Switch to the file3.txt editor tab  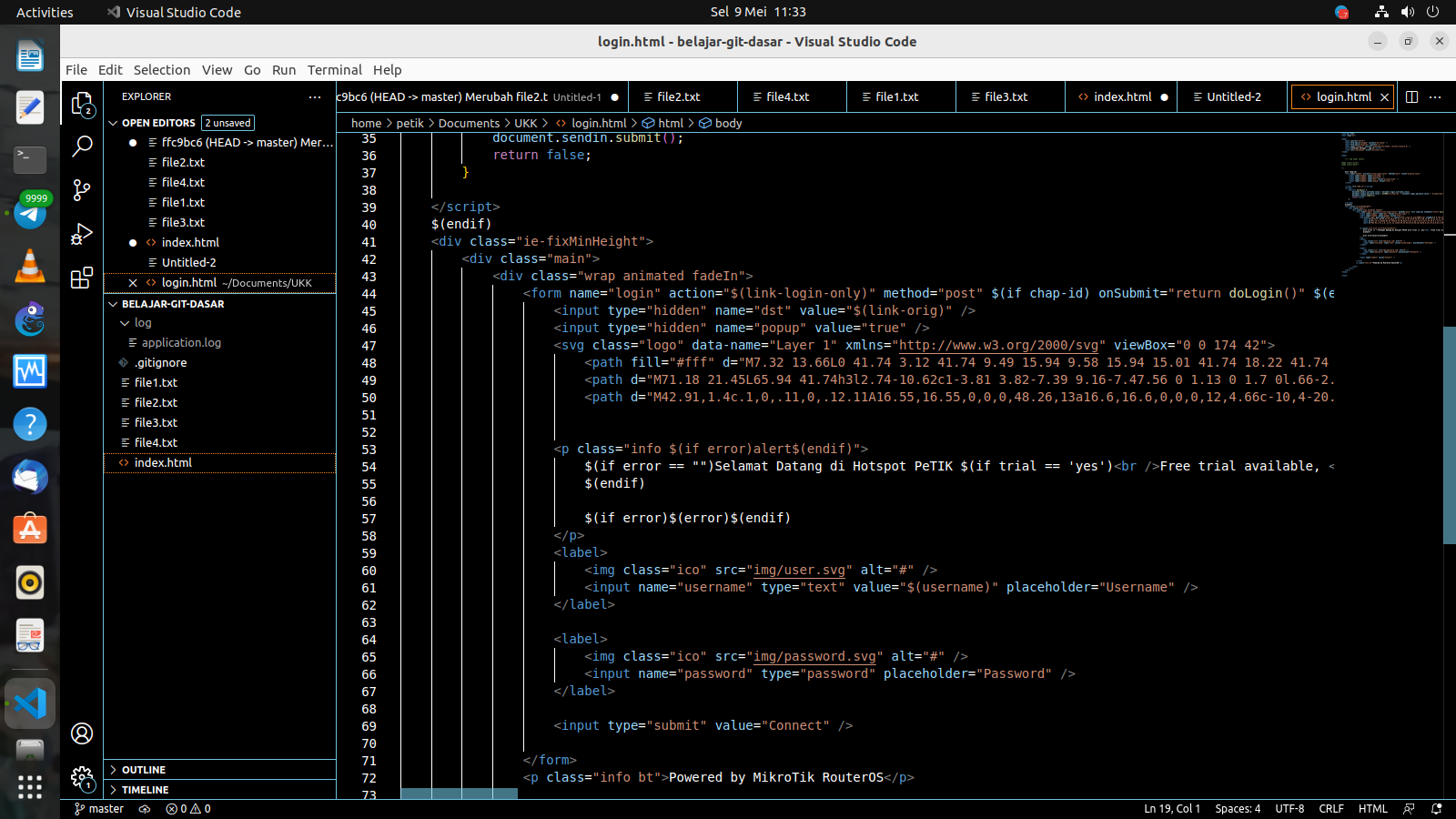click(1009, 96)
